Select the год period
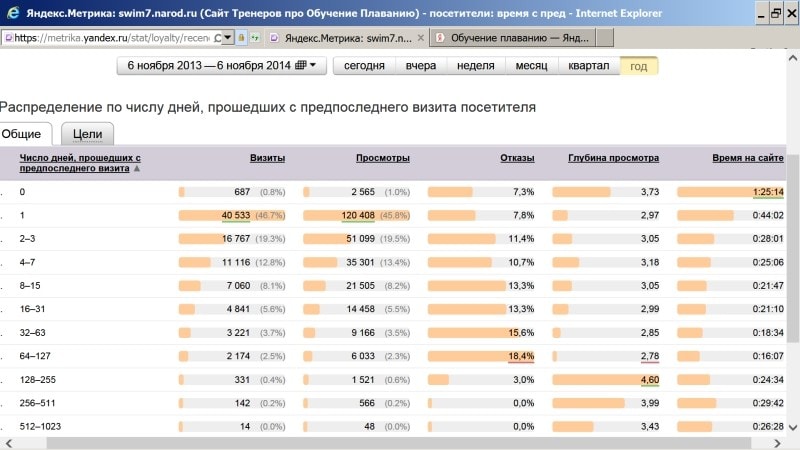Viewport: 800px width, 450px height. tap(638, 66)
